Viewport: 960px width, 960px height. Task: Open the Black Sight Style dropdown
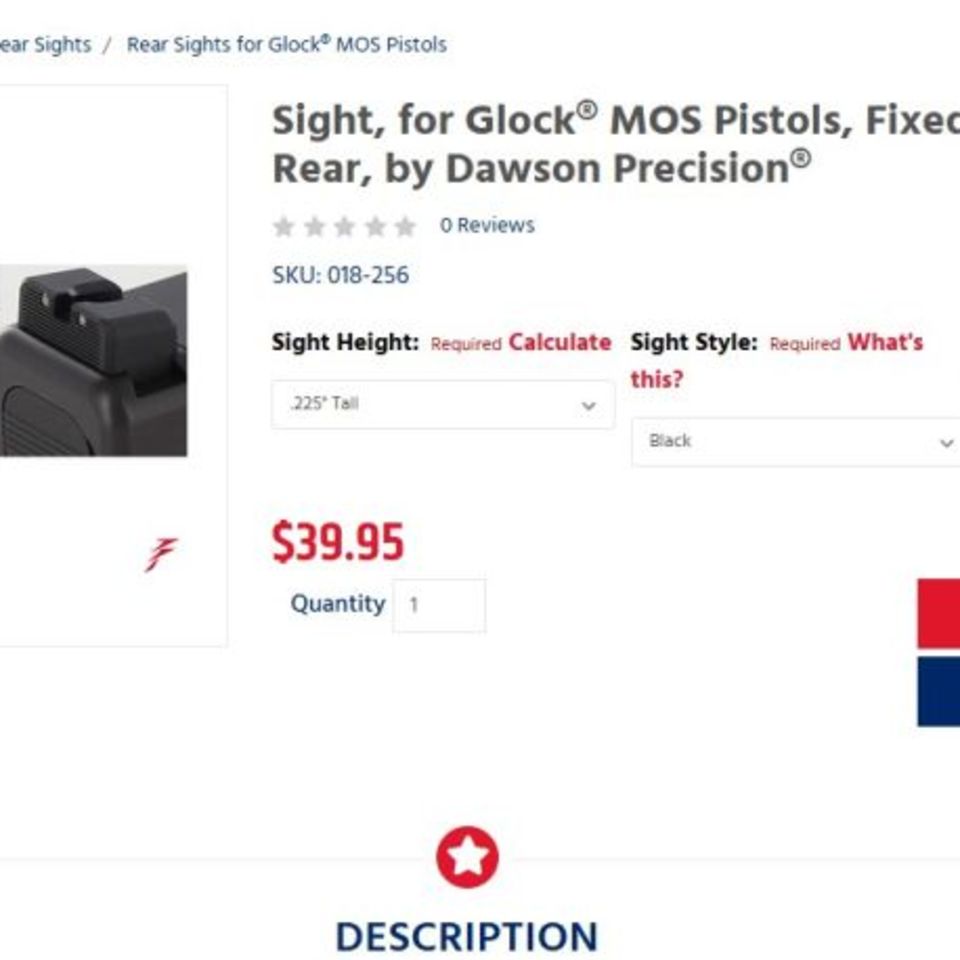tap(795, 440)
